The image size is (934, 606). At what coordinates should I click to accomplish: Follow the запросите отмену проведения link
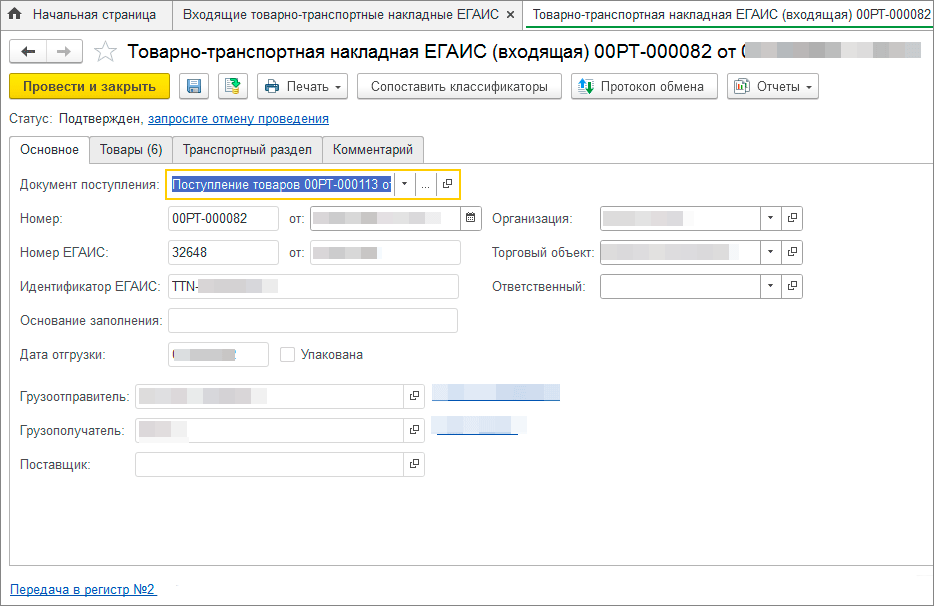pos(238,119)
